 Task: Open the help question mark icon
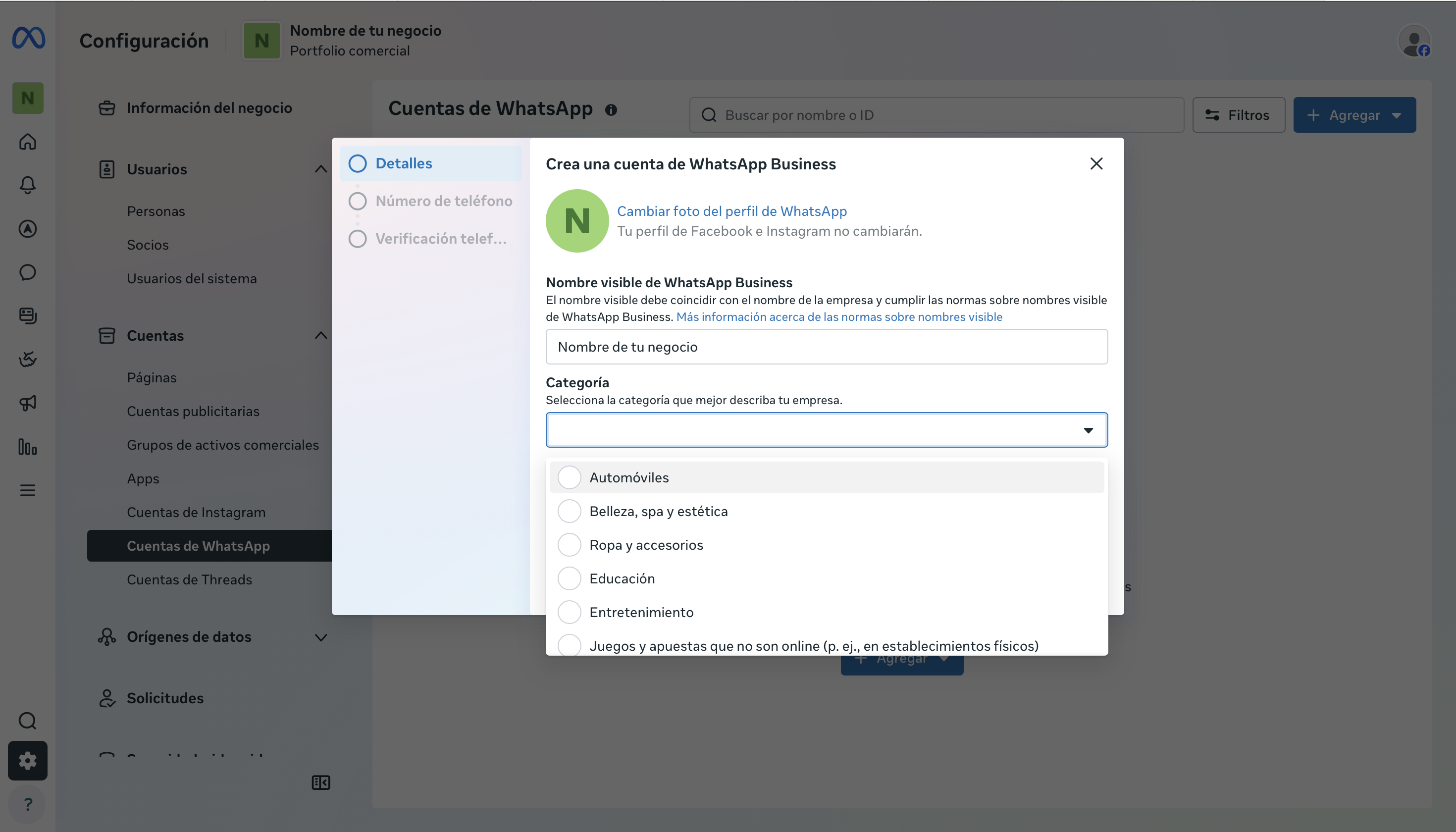(27, 804)
